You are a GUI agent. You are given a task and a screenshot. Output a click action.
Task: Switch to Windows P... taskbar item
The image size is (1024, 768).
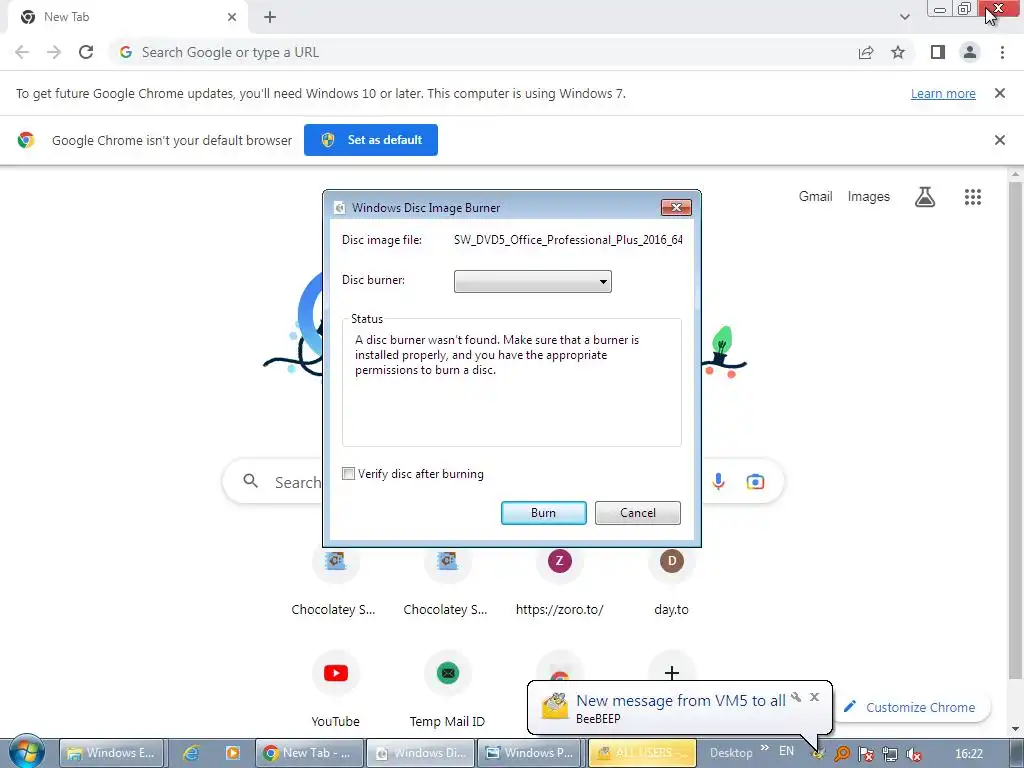(x=532, y=753)
